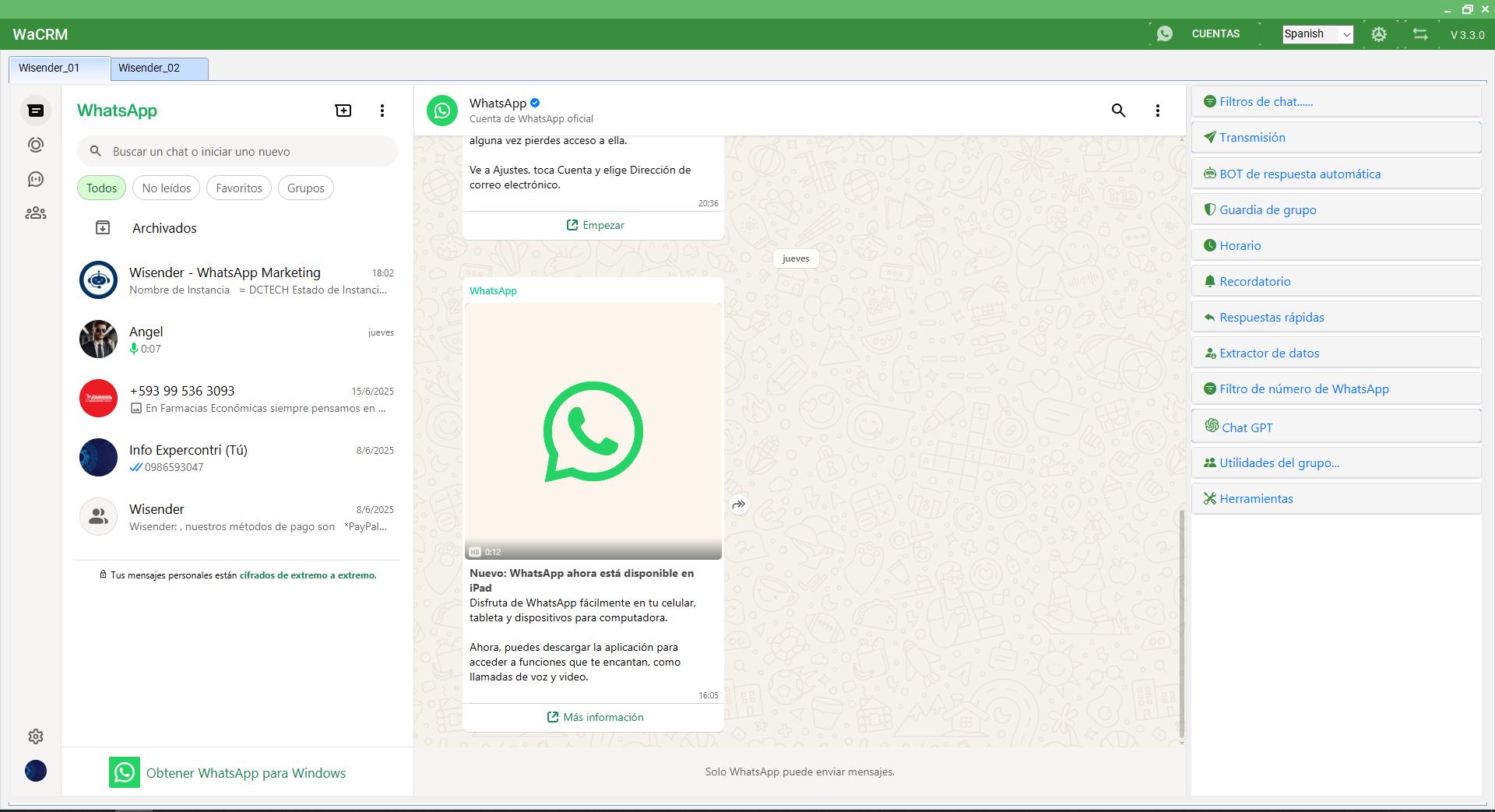The height and width of the screenshot is (812, 1495).
Task: Switch to the Wisender_01 tab
Action: 59,69
